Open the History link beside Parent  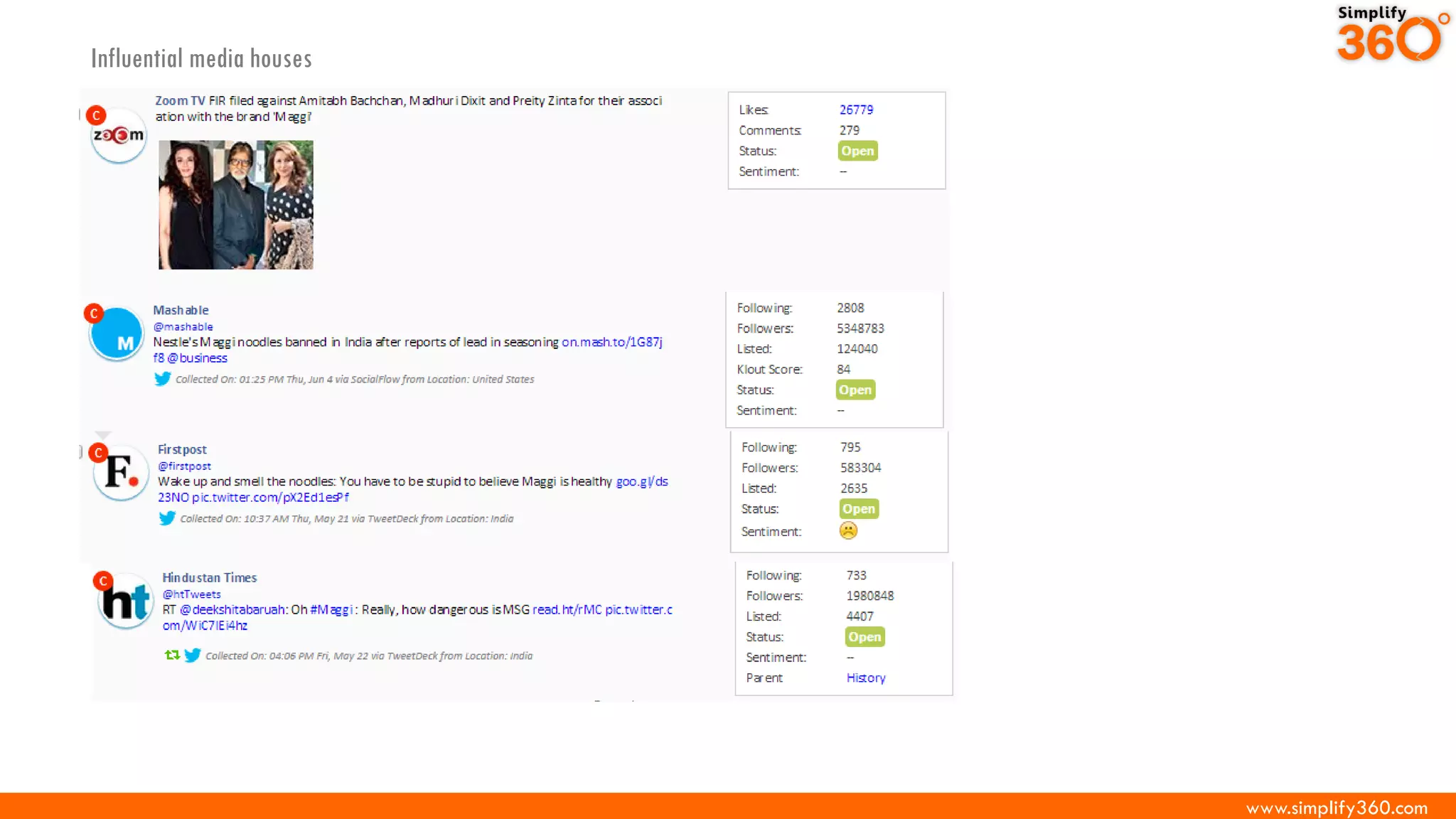click(865, 678)
